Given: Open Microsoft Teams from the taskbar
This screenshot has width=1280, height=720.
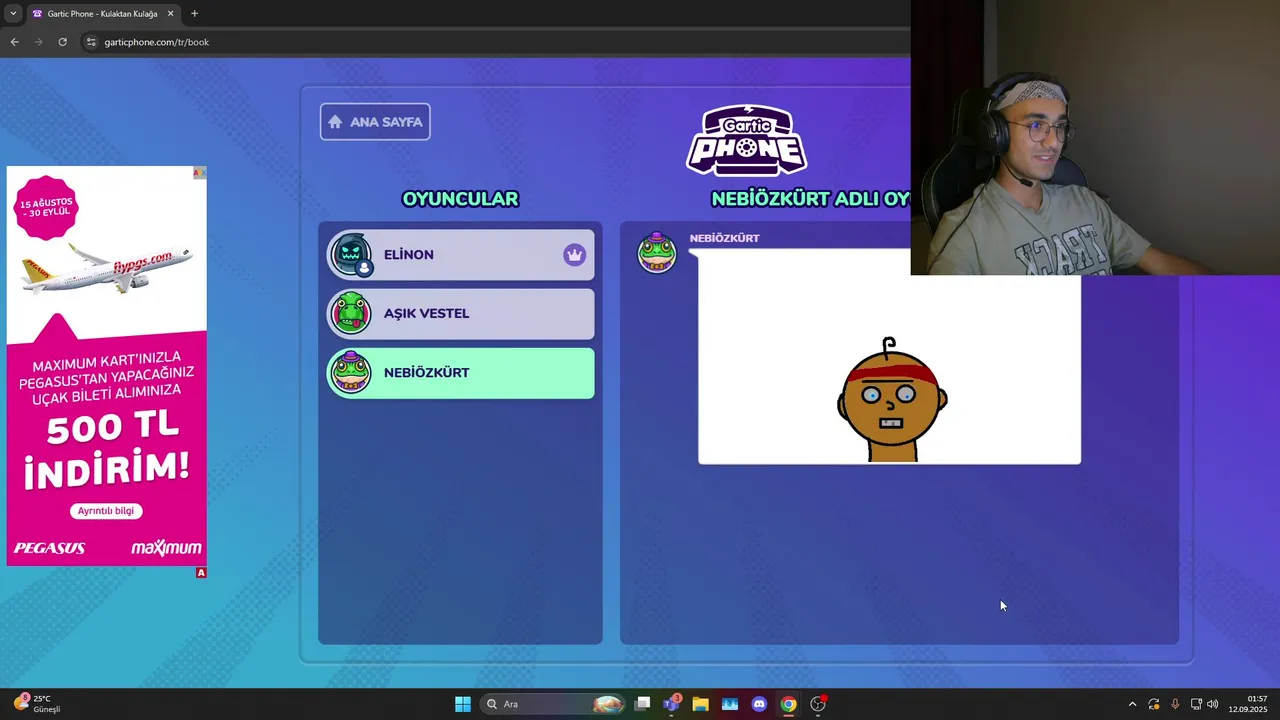Looking at the screenshot, I should click(671, 704).
